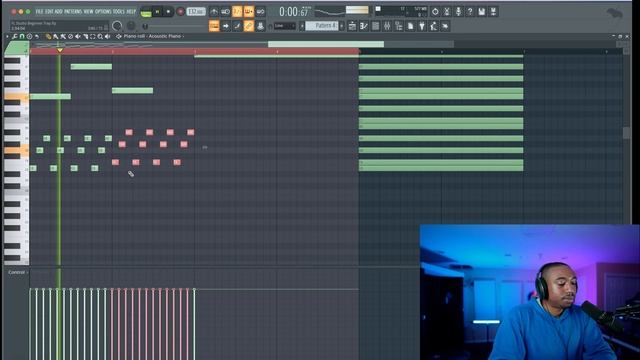Screen dimensions: 640x360
Task: Toggle the piano roll magnet snap
Action: pos(22,36)
